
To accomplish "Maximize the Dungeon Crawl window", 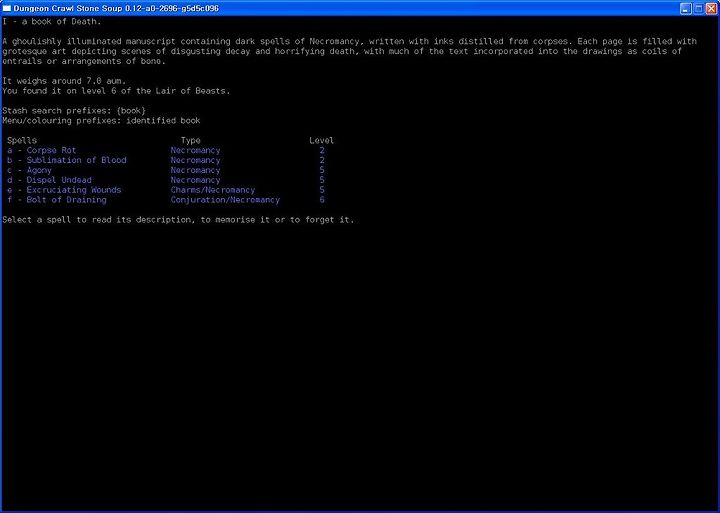I will tap(698, 8).
